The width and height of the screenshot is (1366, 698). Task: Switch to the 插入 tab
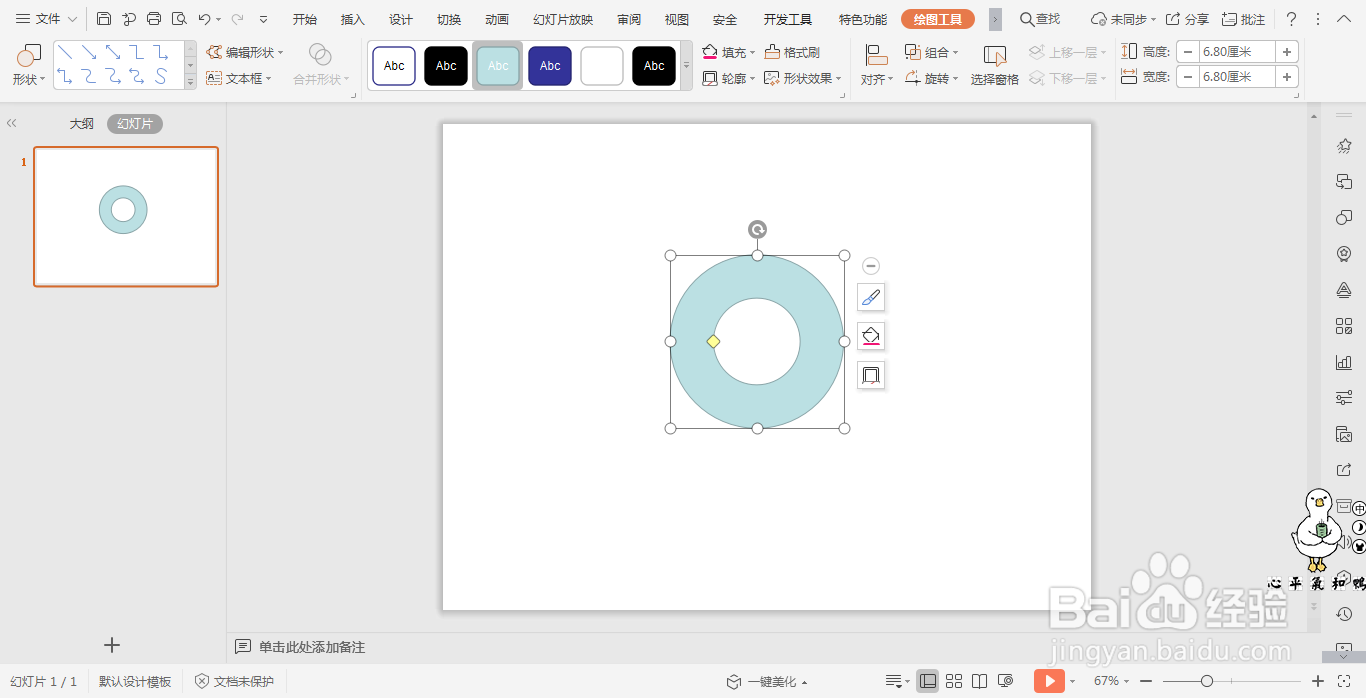pos(353,19)
